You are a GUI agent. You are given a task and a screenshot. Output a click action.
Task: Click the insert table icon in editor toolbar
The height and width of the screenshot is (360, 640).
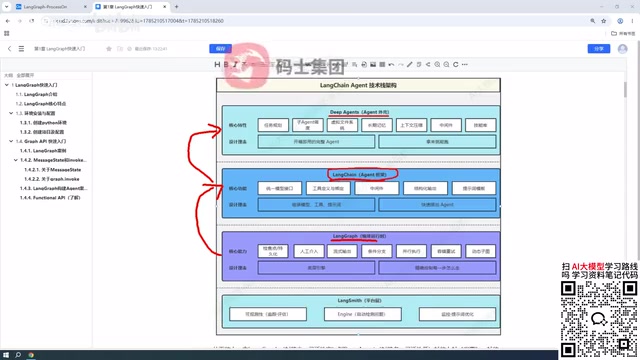pyautogui.click(x=382, y=64)
